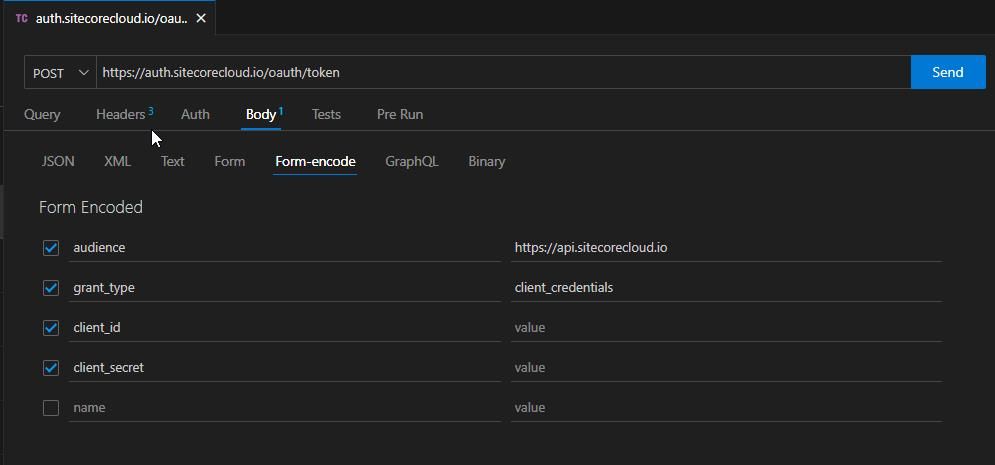This screenshot has height=465, width=995.
Task: Open the auth.sitecorecloud.io/oau.. editor tab
Action: click(x=110, y=18)
